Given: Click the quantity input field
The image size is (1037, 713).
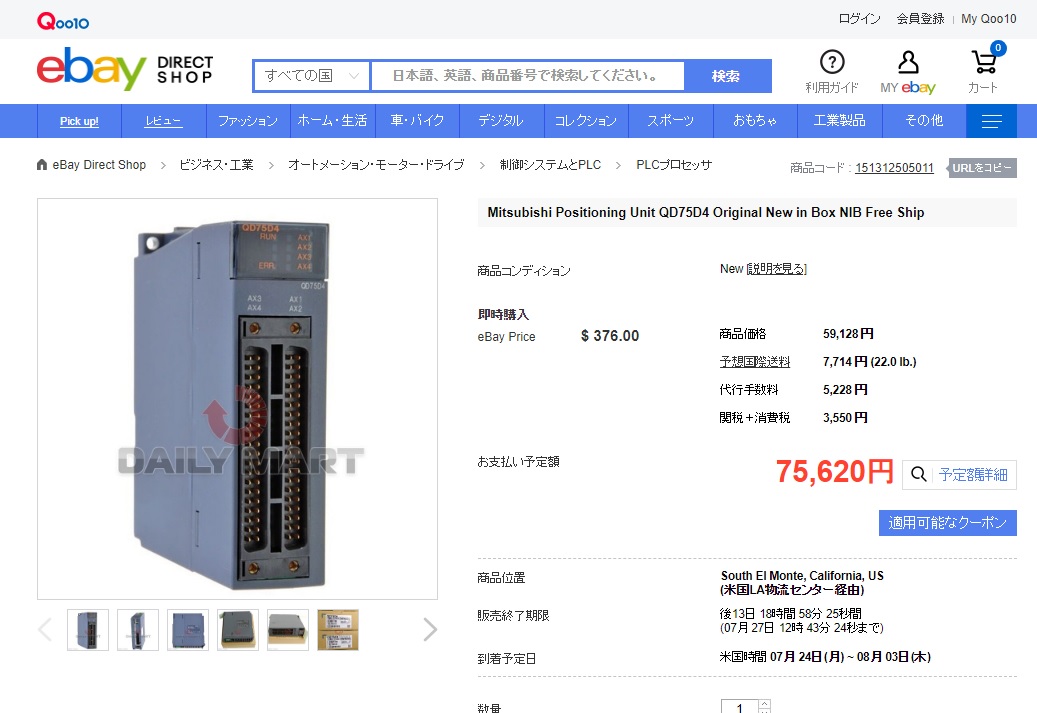Looking at the screenshot, I should pos(740,707).
